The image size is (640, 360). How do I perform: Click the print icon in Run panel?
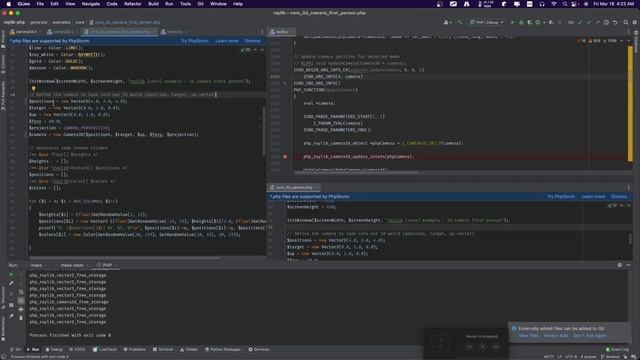(x=21, y=309)
